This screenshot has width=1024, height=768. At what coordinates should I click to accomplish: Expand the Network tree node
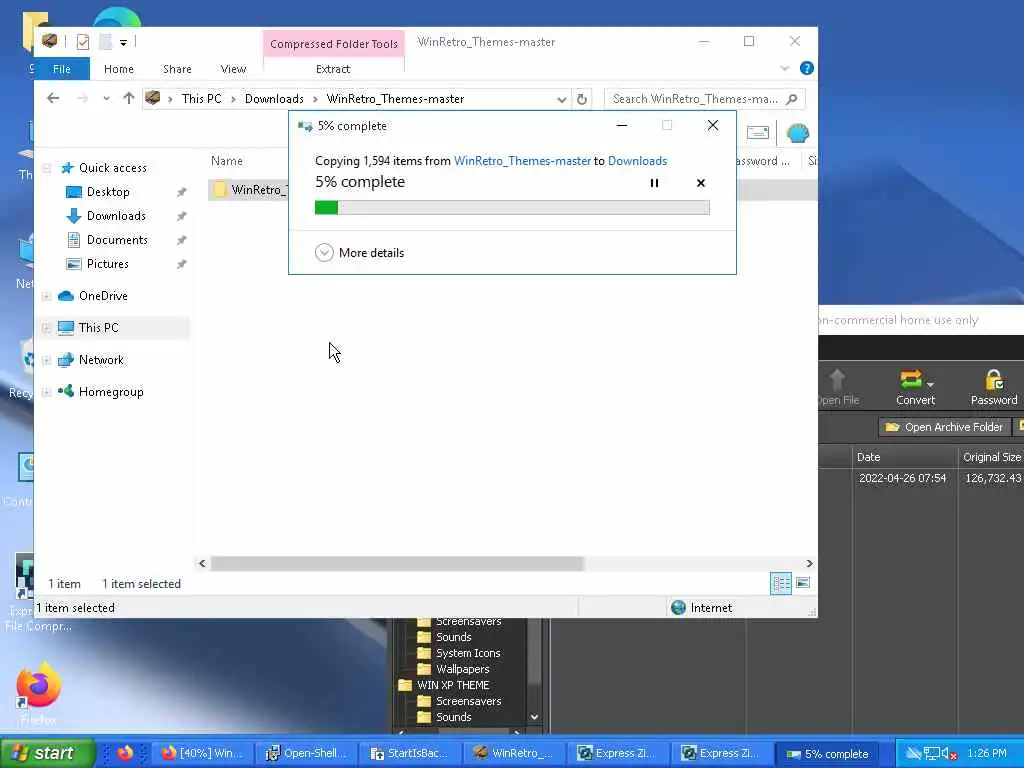pos(47,360)
